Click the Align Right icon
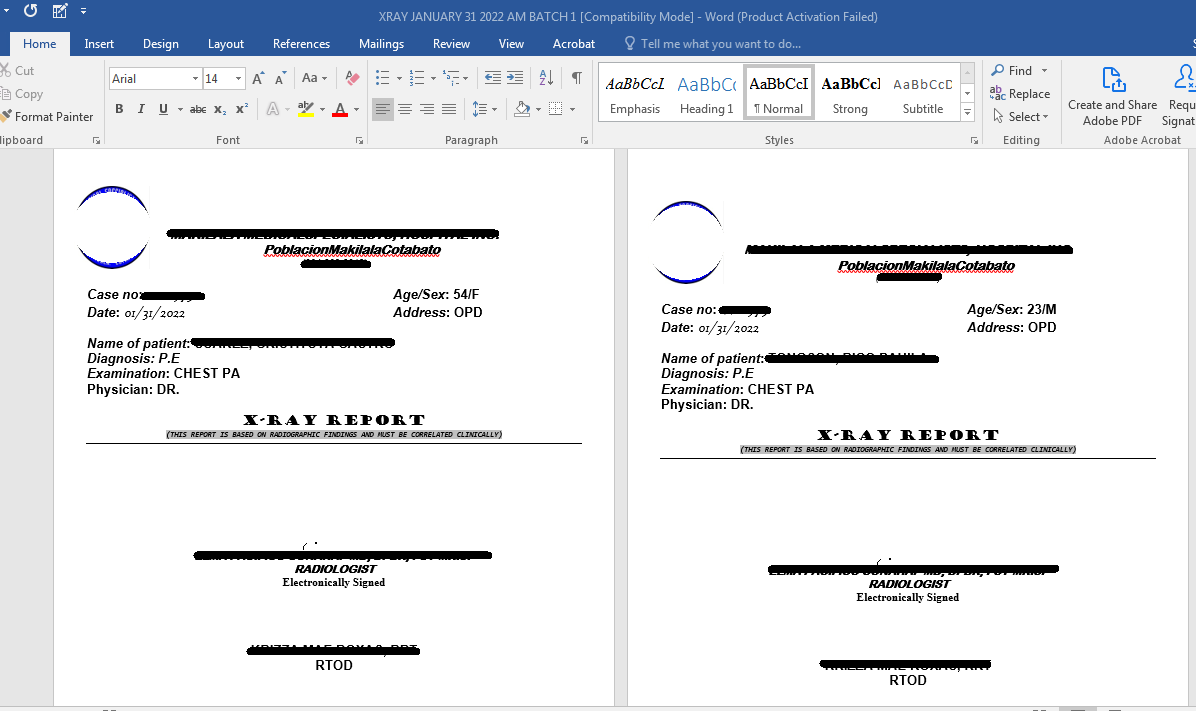Image resolution: width=1196 pixels, height=711 pixels. (427, 109)
